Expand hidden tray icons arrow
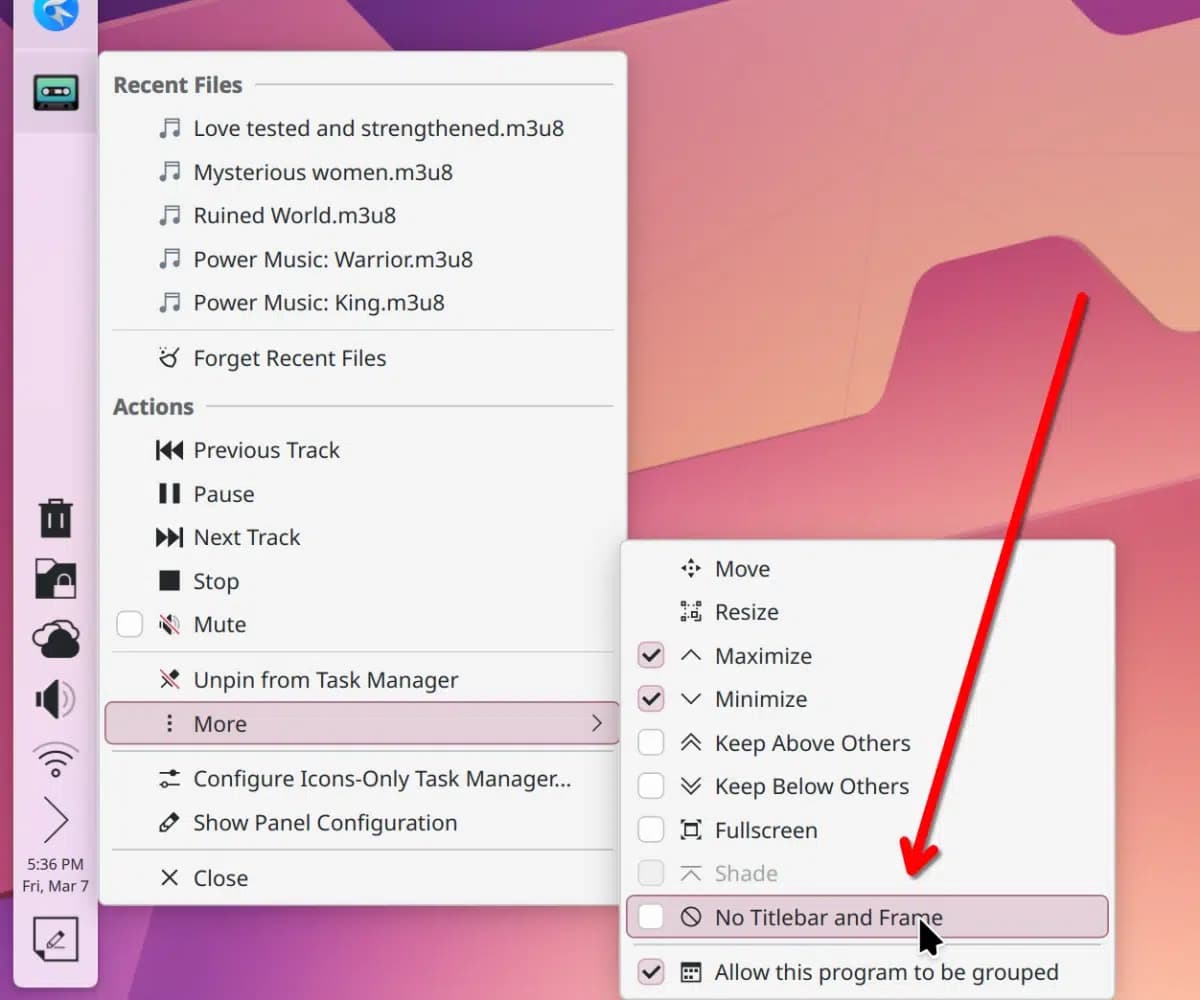Viewport: 1200px width, 1000px height. [x=56, y=820]
